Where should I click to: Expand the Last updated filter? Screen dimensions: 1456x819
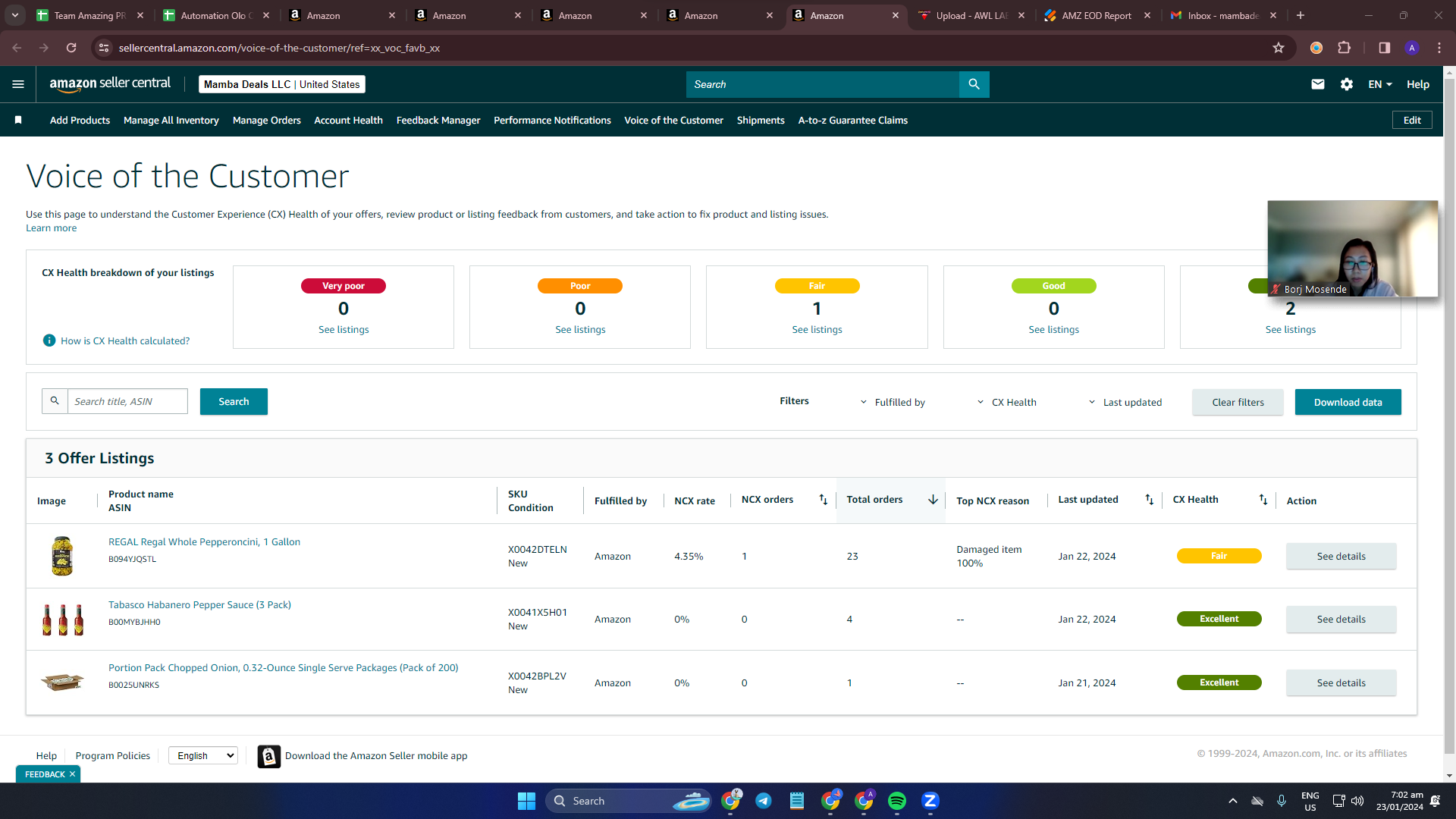1125,402
